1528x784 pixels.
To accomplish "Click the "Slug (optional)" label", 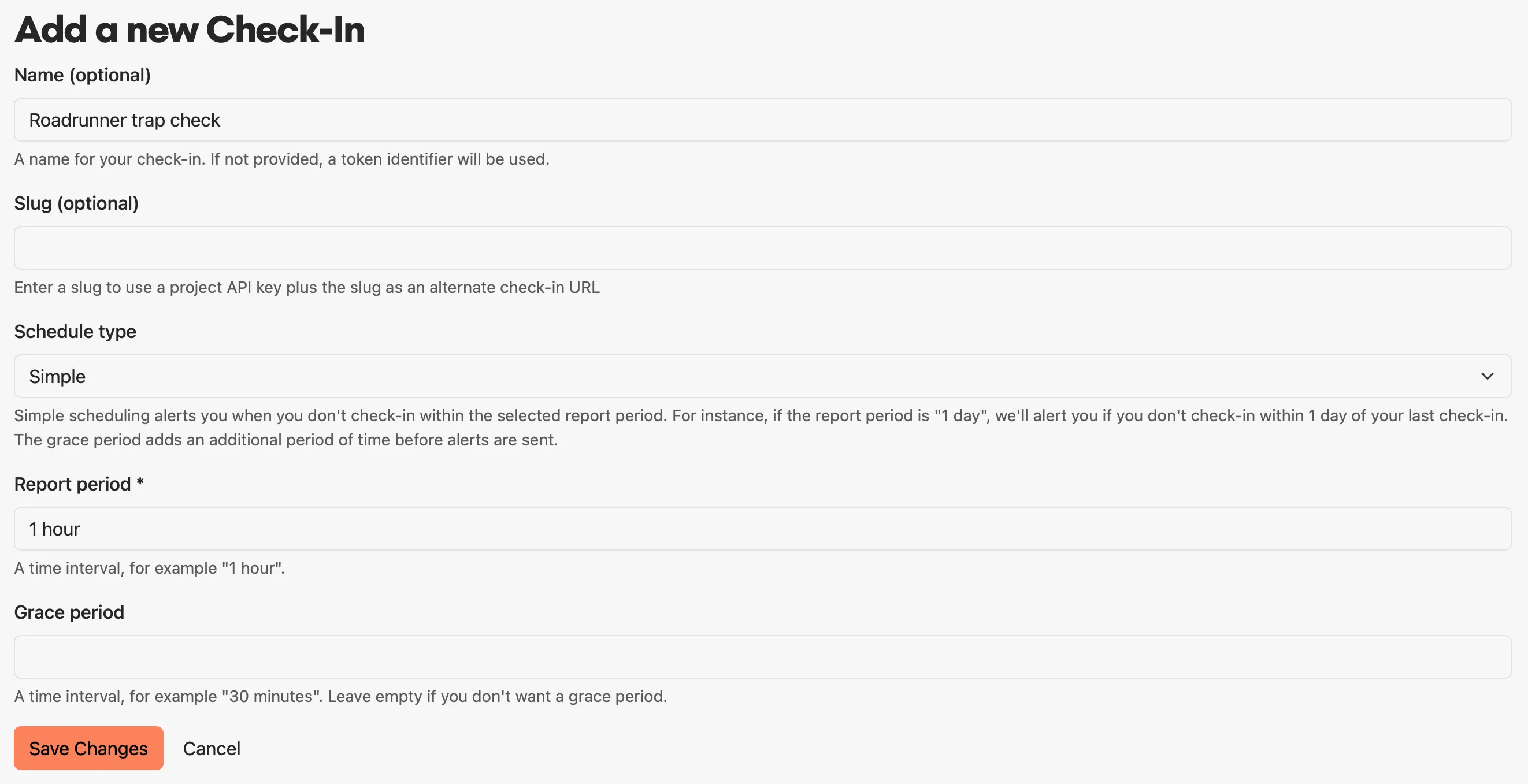I will coord(76,203).
